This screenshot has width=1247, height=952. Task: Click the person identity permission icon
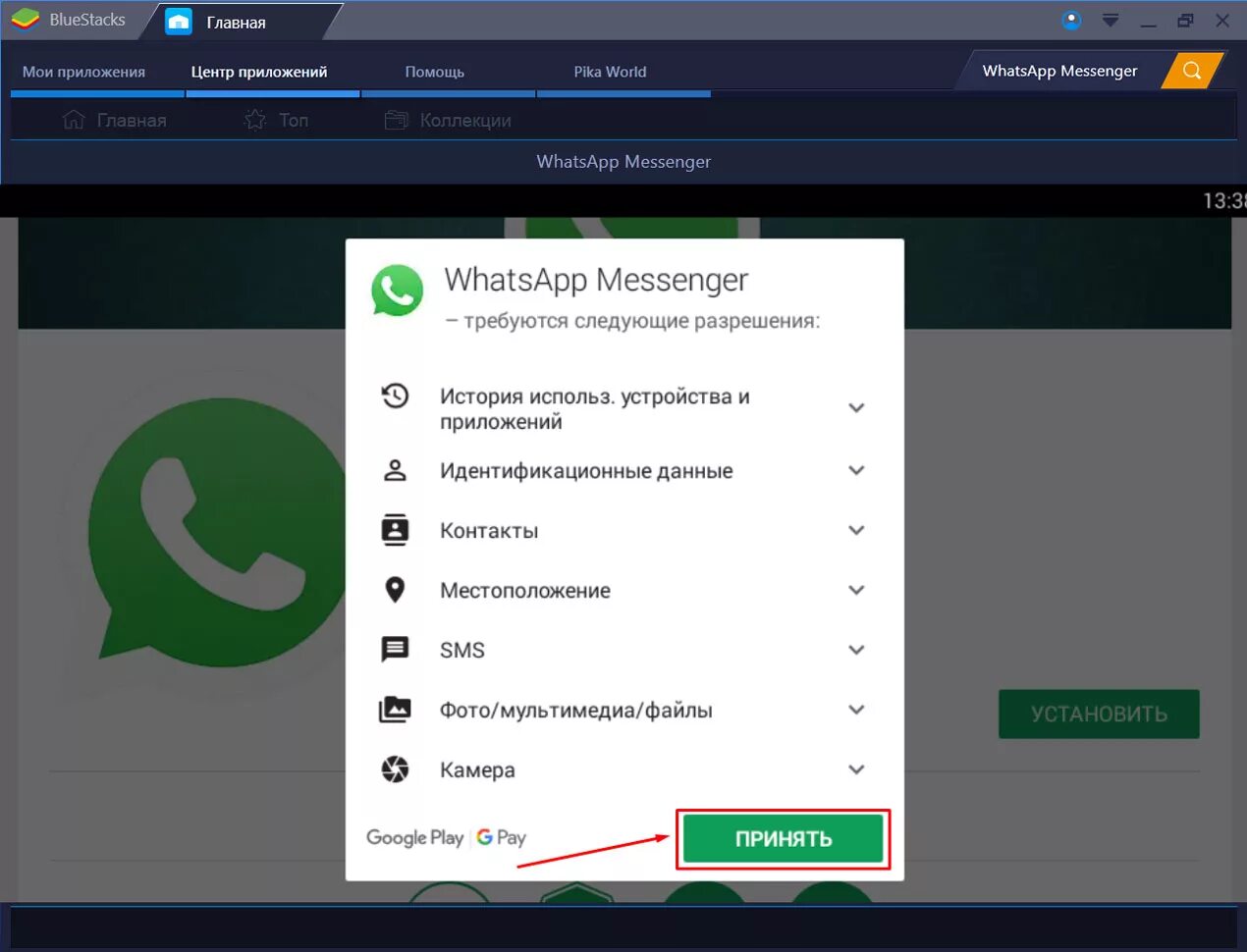coord(395,470)
